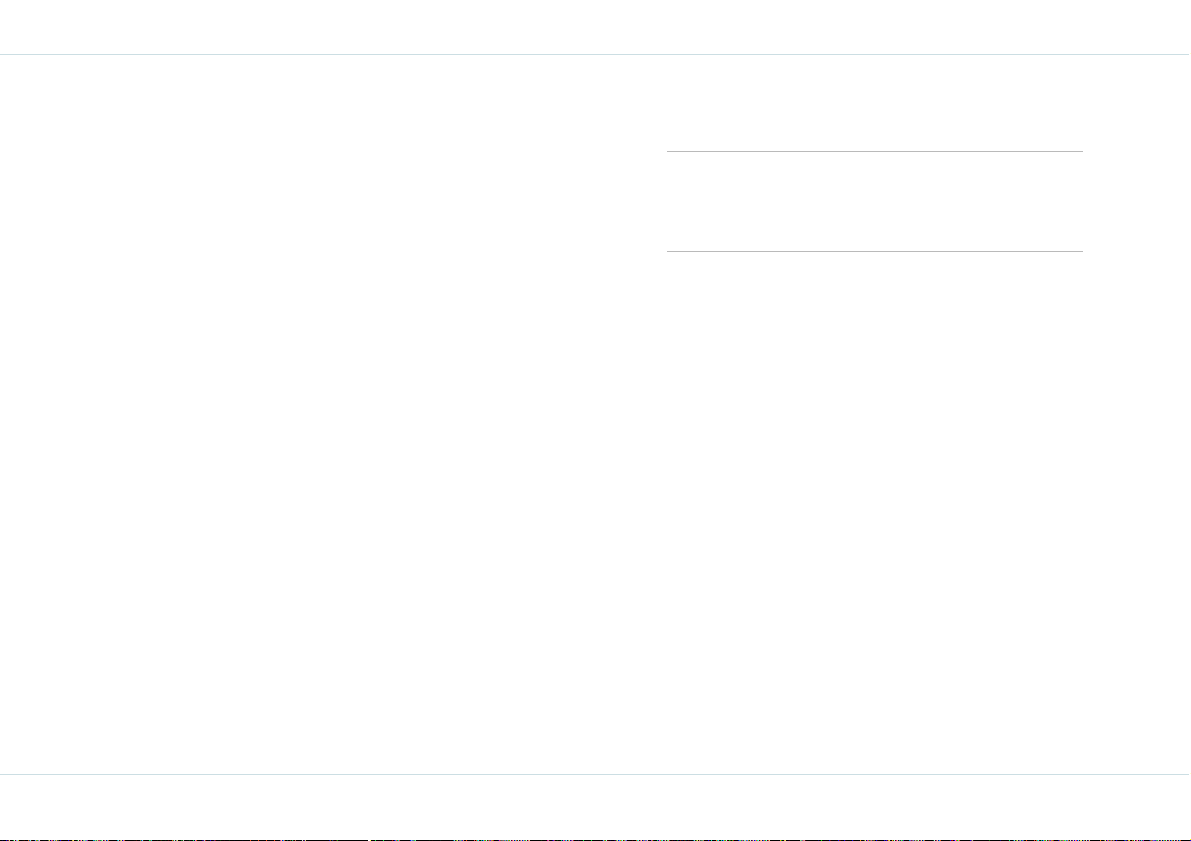This screenshot has height=841, width=1191.
Task: Click right end of bottom teal divider
Action: (1188, 774)
